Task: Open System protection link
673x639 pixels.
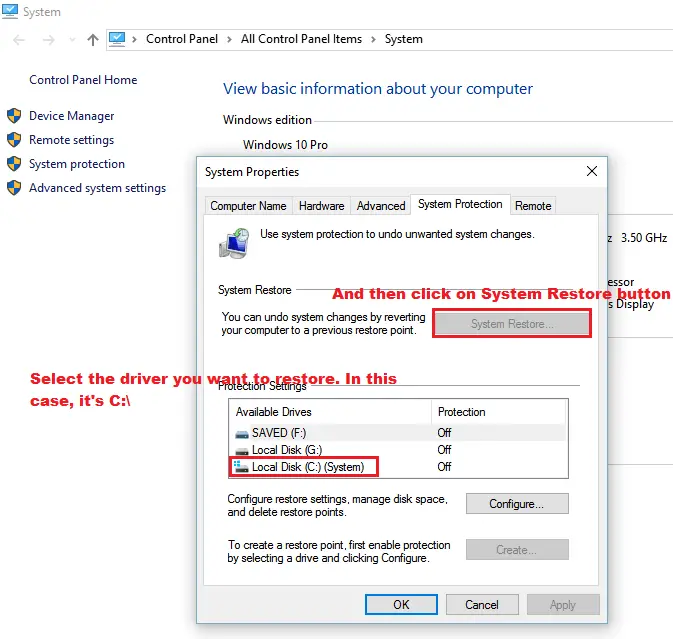Action: [77, 164]
